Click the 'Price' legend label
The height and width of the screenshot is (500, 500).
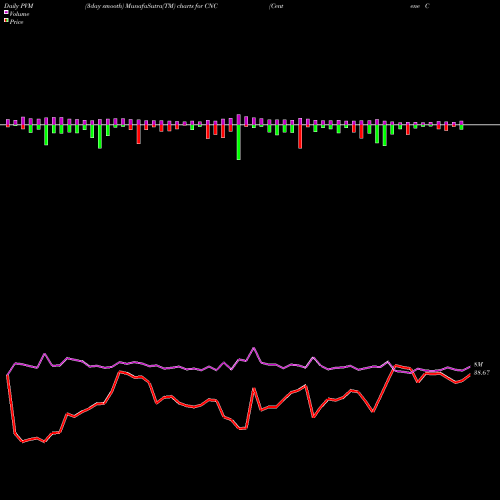(16, 22)
